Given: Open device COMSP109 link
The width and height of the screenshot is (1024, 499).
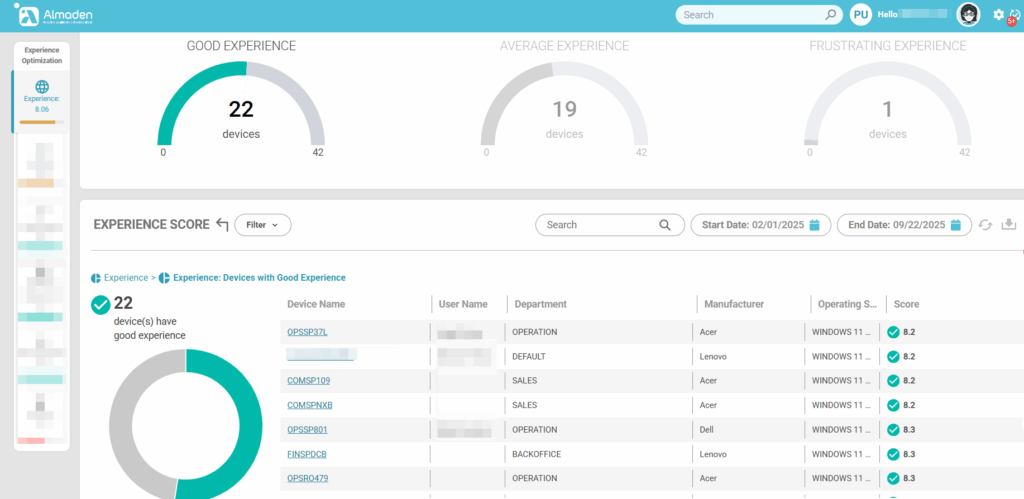Looking at the screenshot, I should point(308,381).
